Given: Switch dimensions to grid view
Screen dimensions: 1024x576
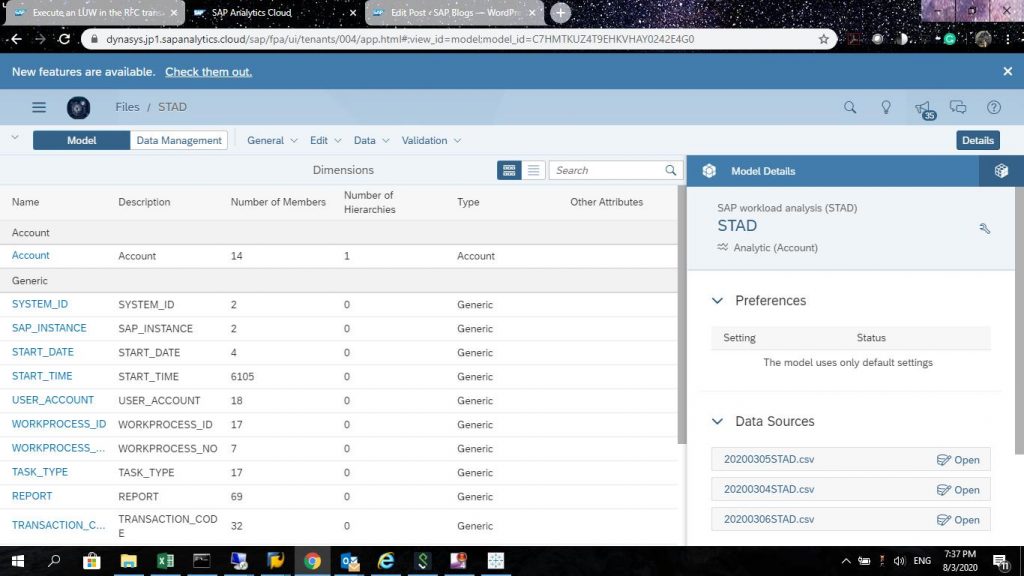Looking at the screenshot, I should pyautogui.click(x=509, y=170).
